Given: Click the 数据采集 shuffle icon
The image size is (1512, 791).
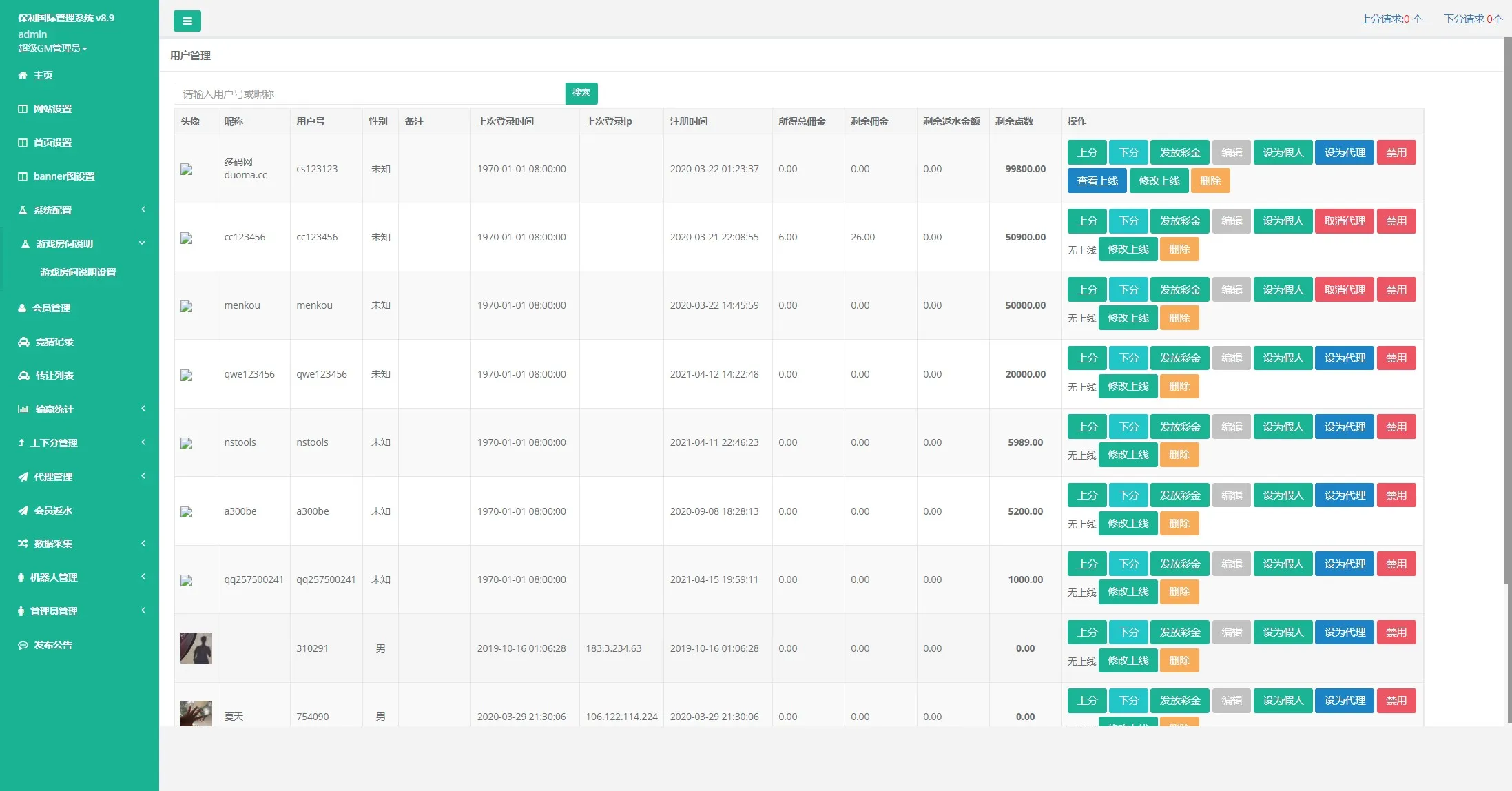Looking at the screenshot, I should pos(23,544).
